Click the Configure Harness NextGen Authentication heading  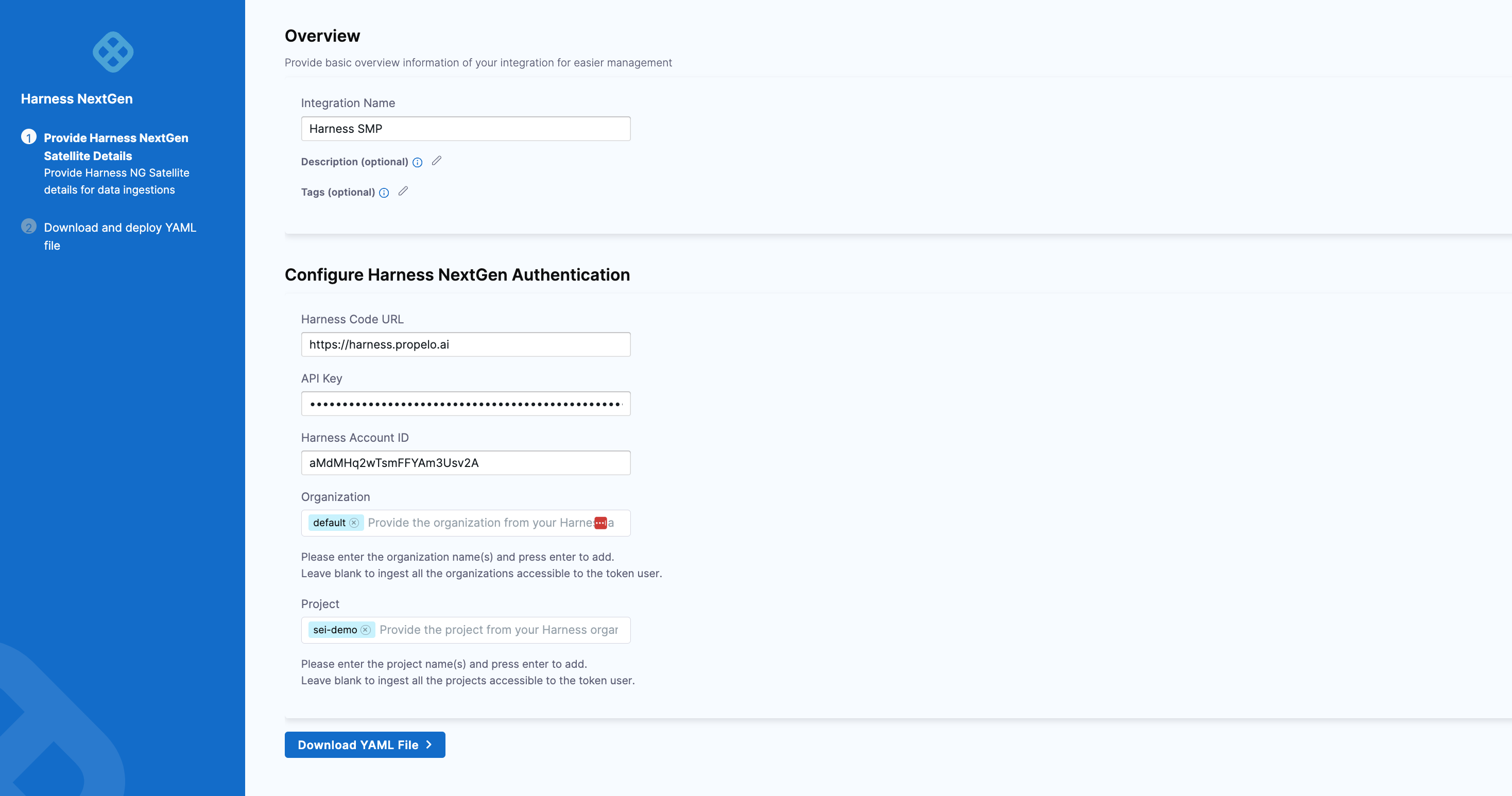(x=457, y=274)
